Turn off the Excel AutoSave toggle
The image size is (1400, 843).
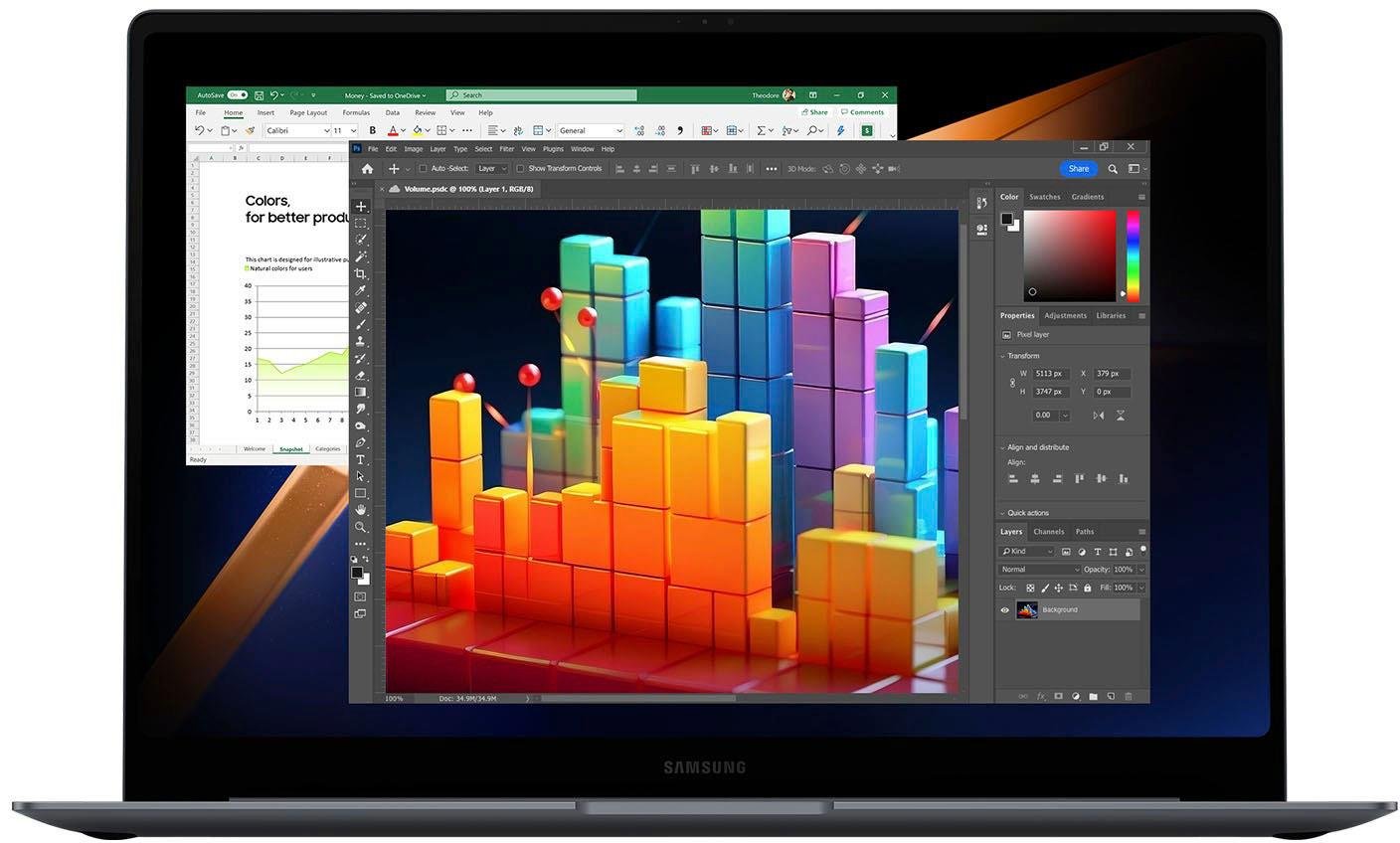pyautogui.click(x=237, y=95)
